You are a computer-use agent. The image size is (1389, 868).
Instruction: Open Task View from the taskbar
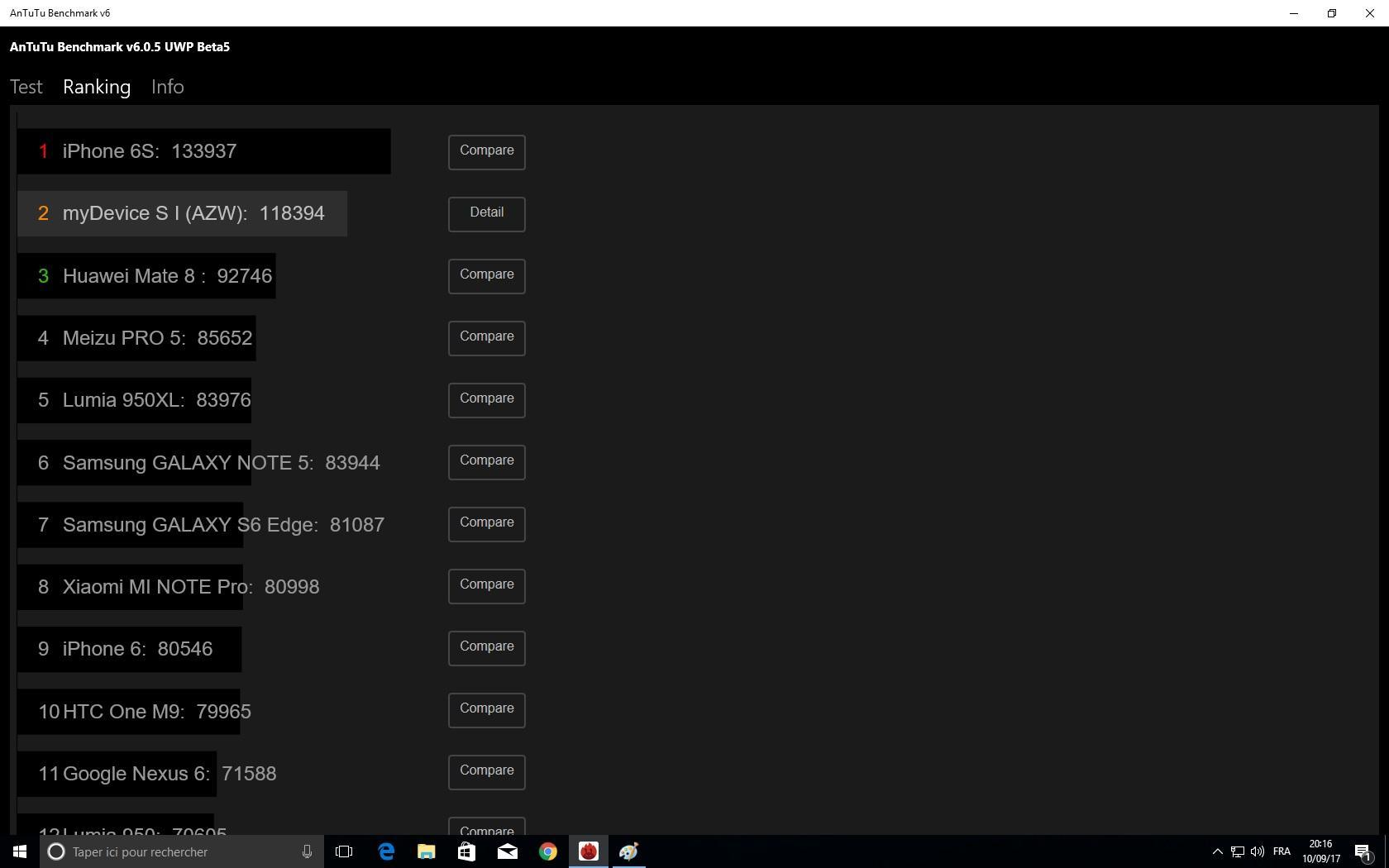(344, 851)
